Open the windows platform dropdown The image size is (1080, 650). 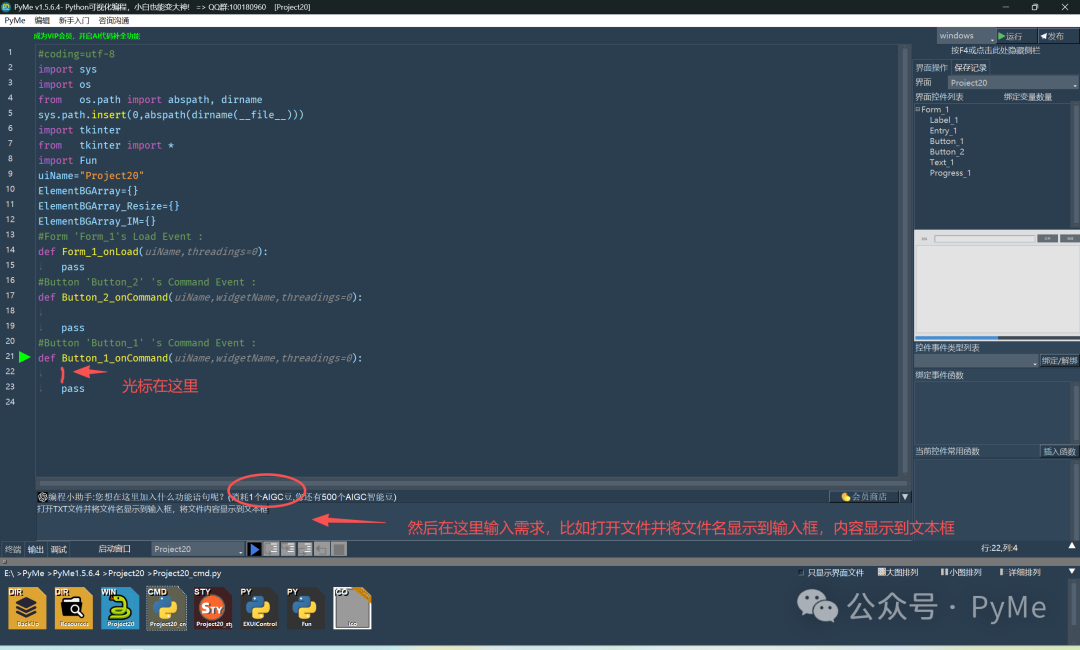(966, 36)
